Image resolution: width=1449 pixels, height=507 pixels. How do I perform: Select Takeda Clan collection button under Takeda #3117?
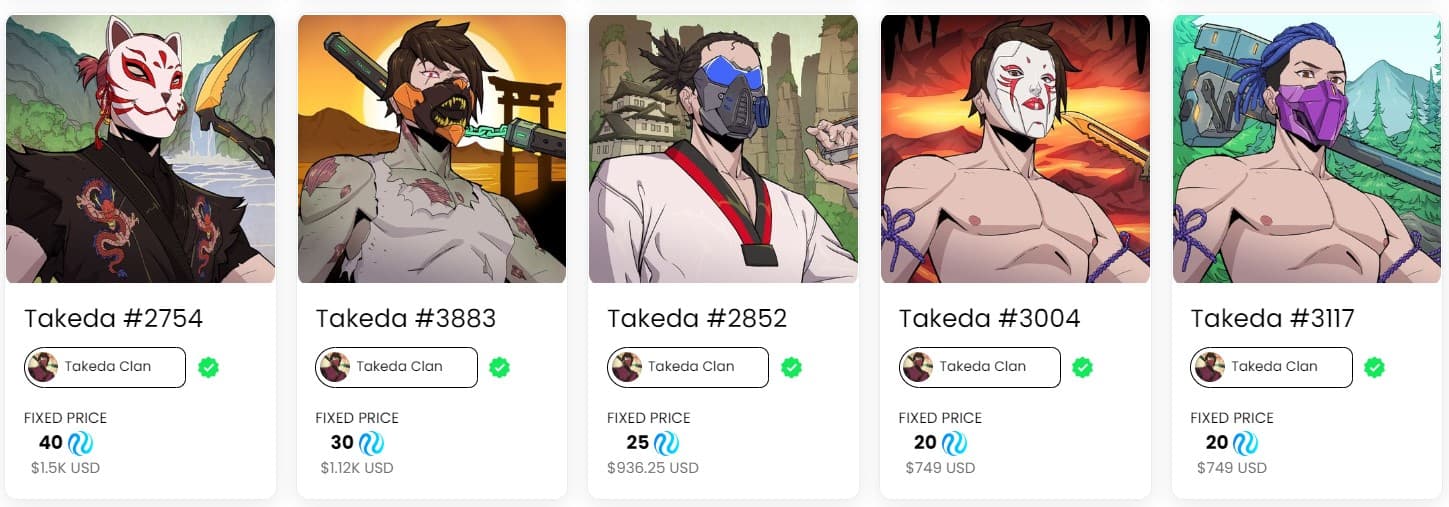click(1271, 367)
